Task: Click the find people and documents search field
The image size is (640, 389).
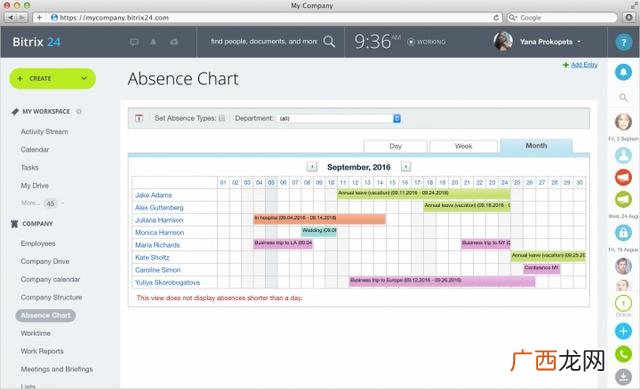Action: coord(264,41)
